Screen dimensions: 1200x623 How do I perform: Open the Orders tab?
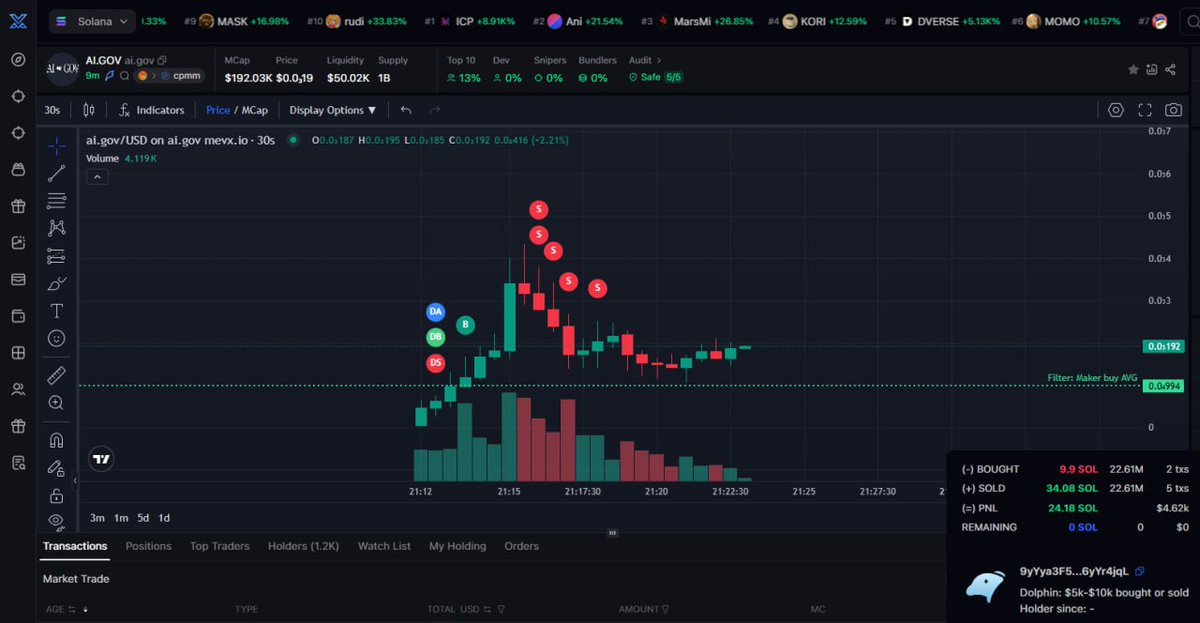[x=521, y=546]
